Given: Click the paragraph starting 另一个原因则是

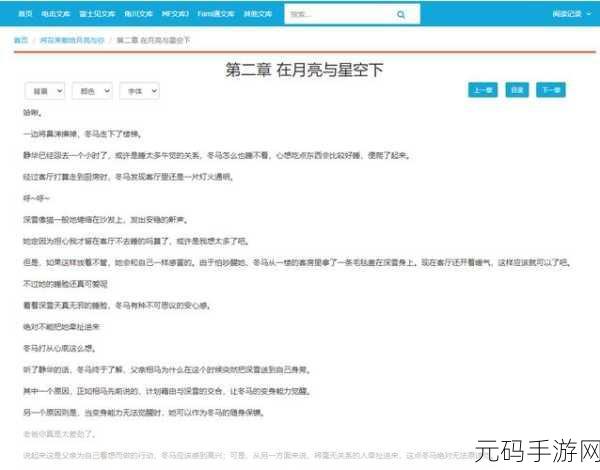Looking at the screenshot, I should coord(144,413).
